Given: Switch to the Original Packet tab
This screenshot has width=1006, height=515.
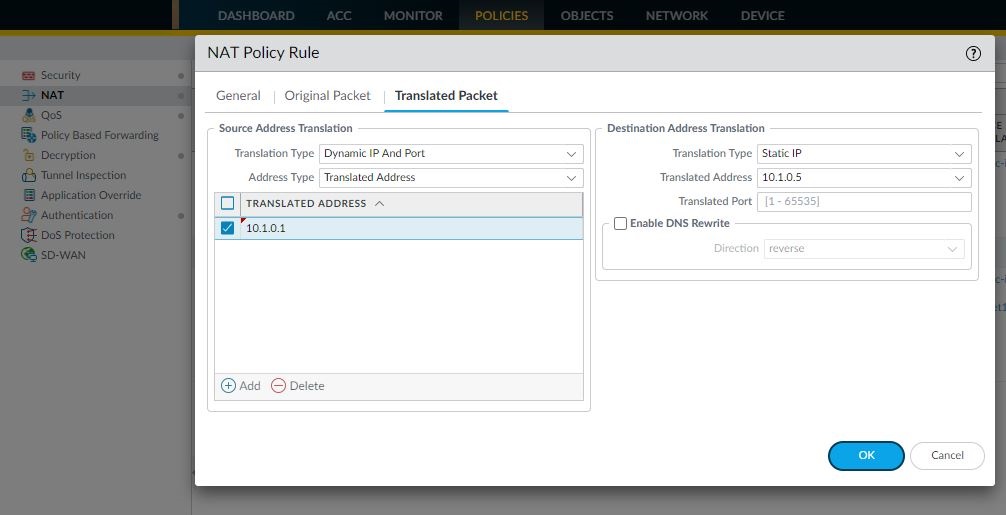Looking at the screenshot, I should 327,96.
